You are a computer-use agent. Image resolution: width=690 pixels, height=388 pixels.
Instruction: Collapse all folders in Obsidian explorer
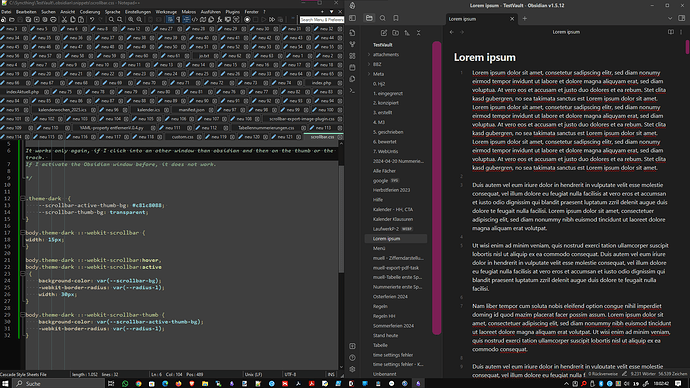pyautogui.click(x=418, y=33)
